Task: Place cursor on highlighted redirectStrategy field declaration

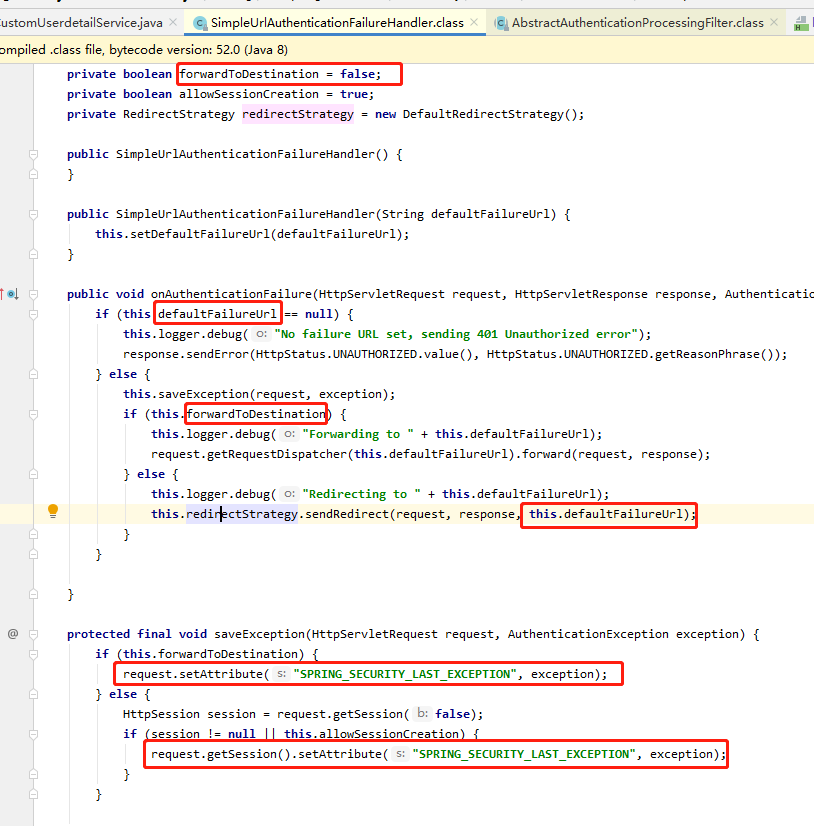Action: coord(298,114)
